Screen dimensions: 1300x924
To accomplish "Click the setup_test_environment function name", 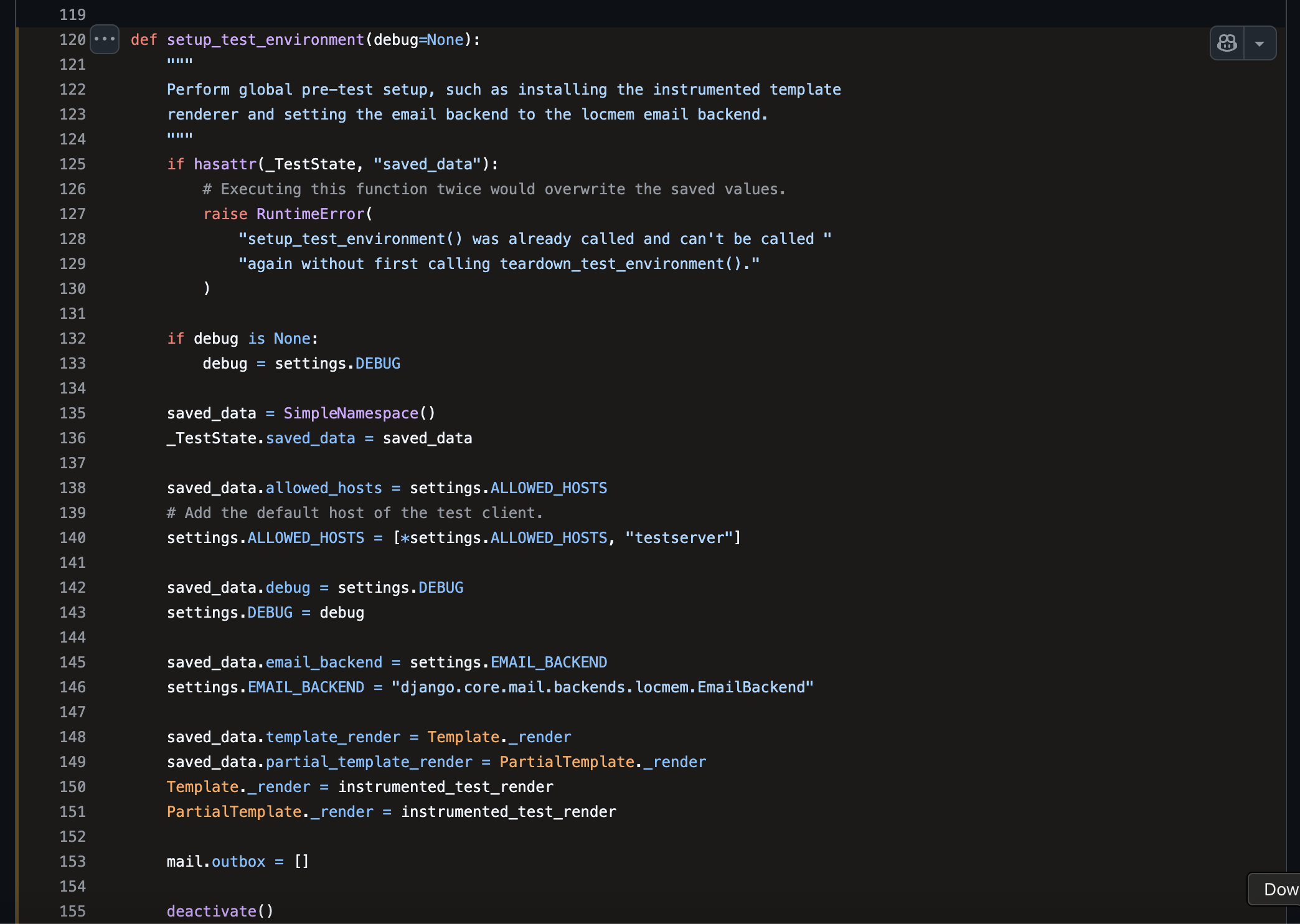I will pyautogui.click(x=266, y=39).
